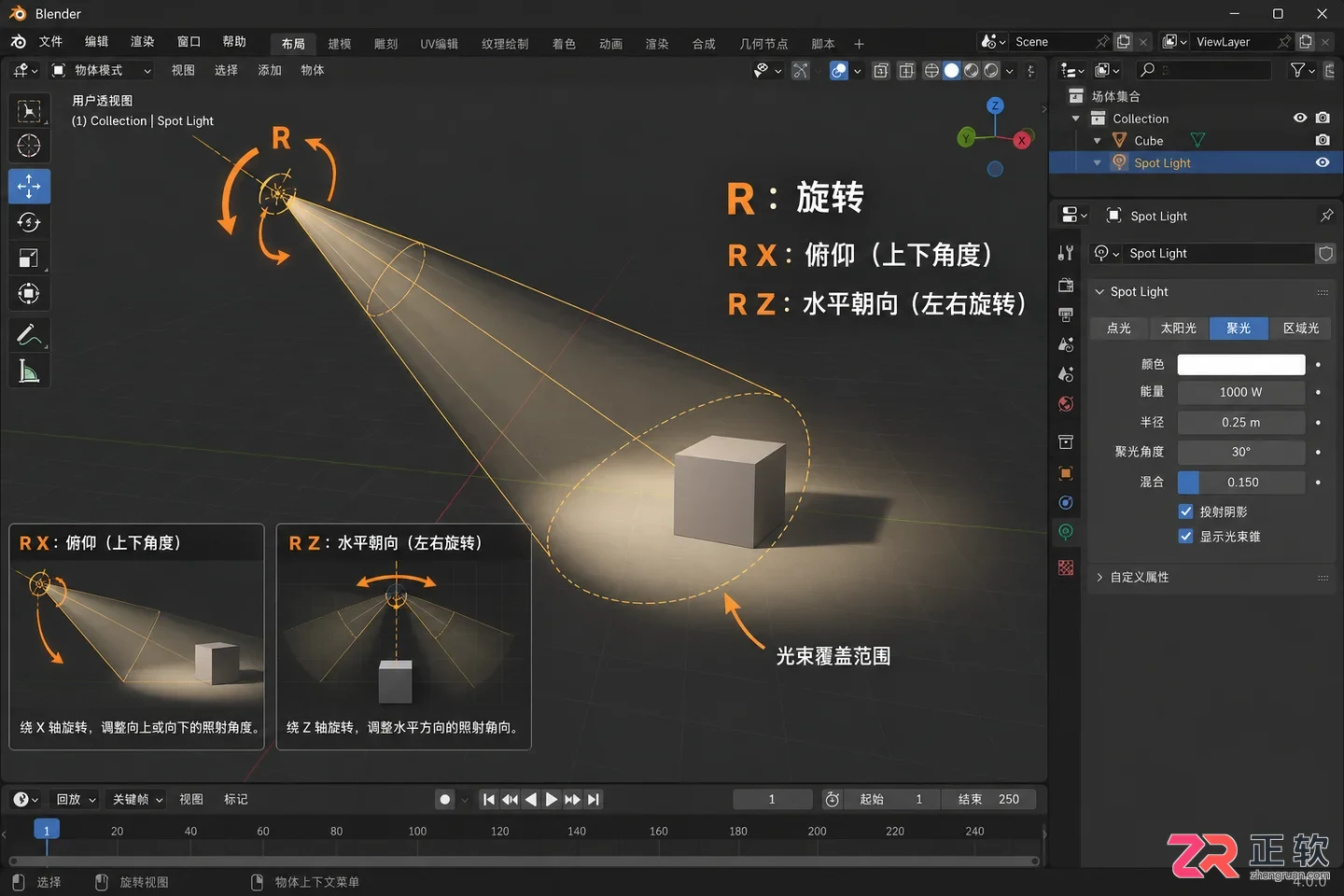This screenshot has height=896, width=1344.
Task: Play the animation forward
Action: (552, 799)
